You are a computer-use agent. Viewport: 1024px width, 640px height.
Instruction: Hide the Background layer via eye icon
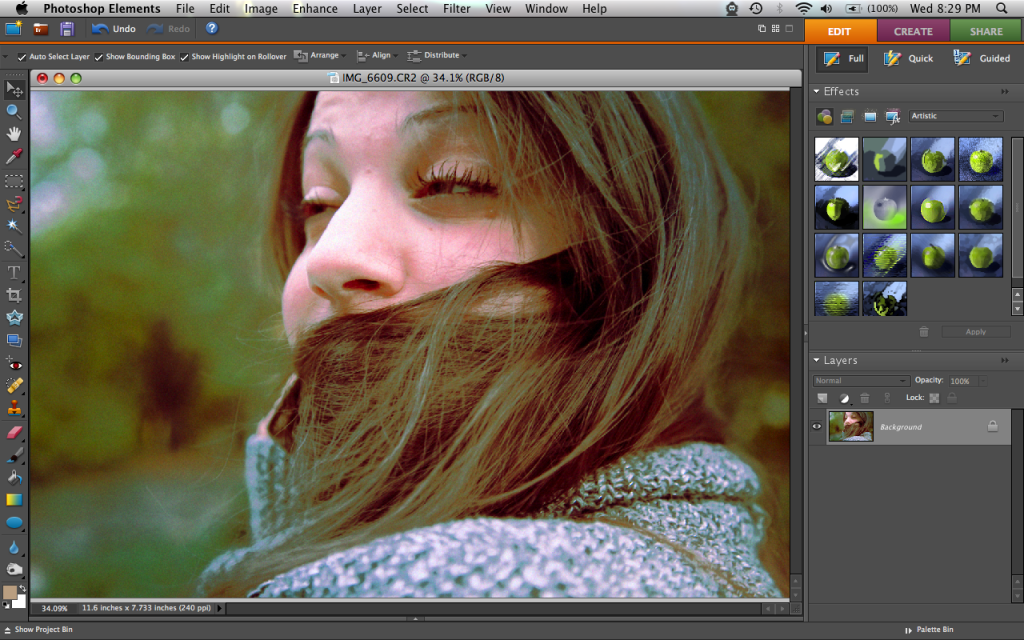pyautogui.click(x=817, y=426)
